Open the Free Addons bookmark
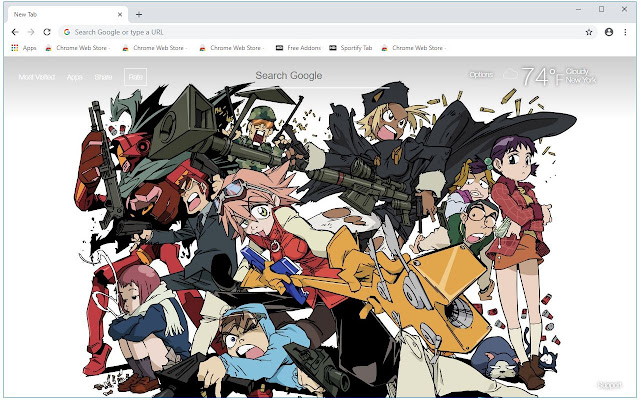Screen dimensions: 640x400 coord(298,48)
